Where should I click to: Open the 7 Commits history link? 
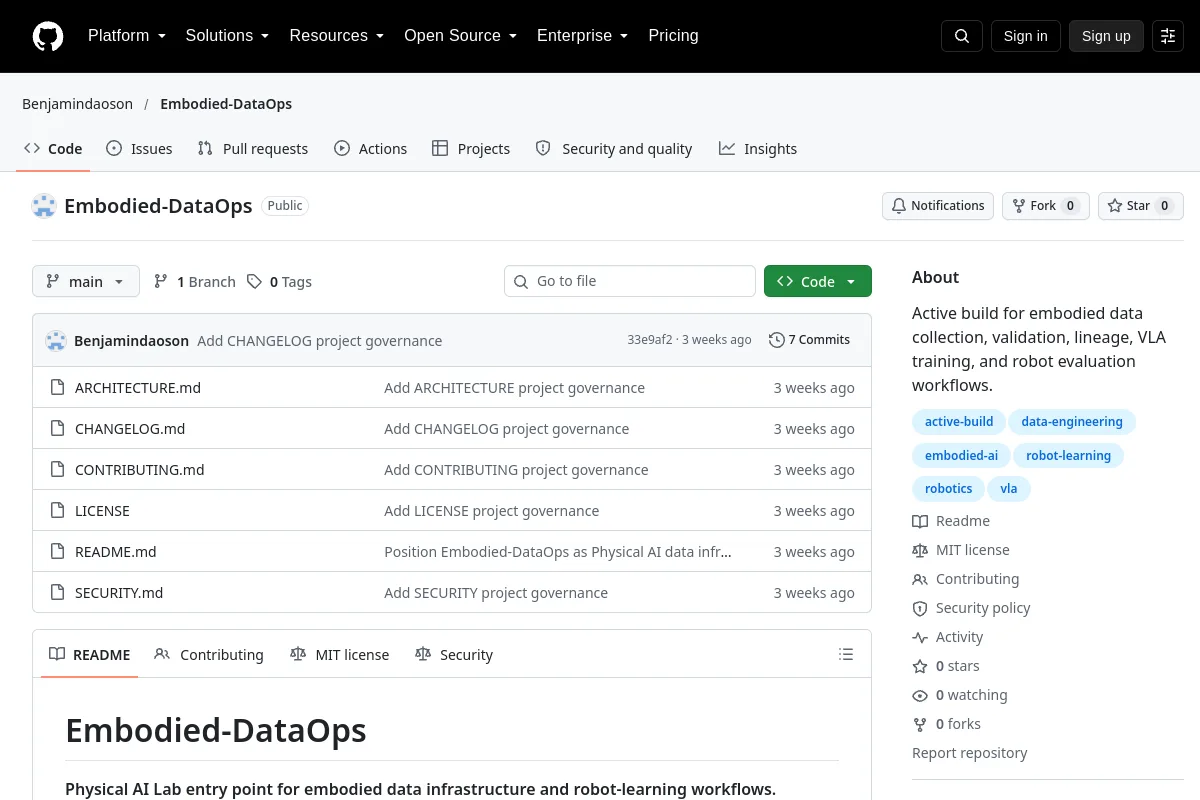(x=810, y=340)
